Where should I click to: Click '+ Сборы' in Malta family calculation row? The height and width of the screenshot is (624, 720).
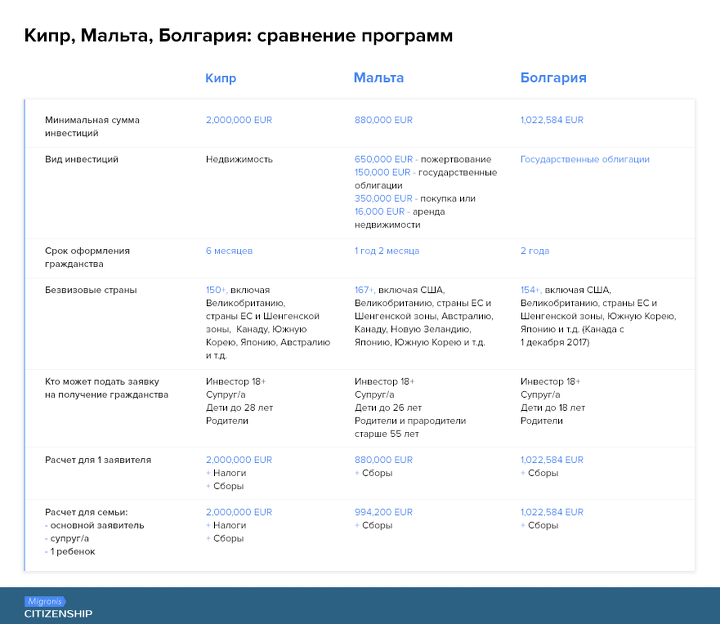coord(373,525)
